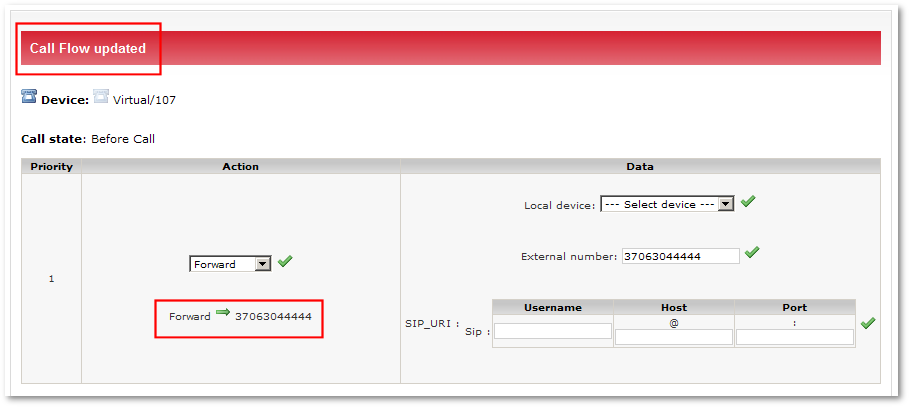Focus the External number input field

click(680, 256)
